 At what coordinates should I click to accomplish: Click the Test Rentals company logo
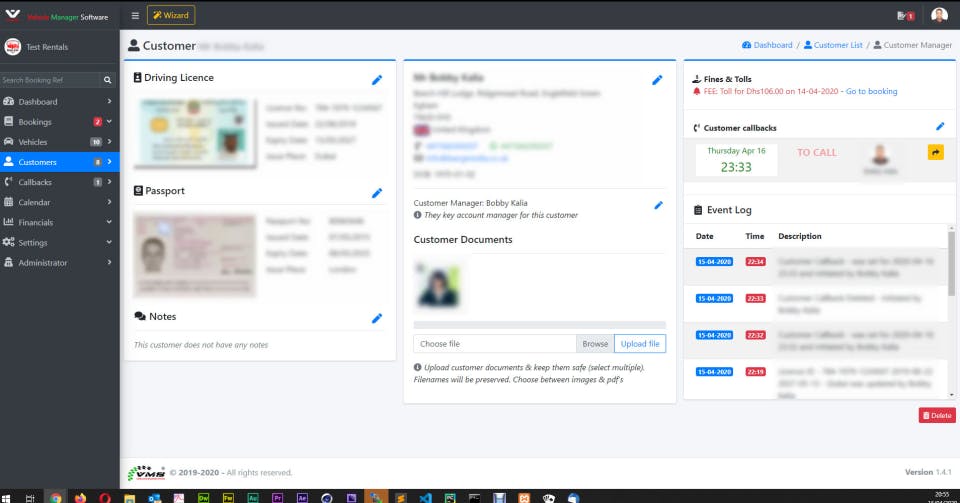click(12, 47)
